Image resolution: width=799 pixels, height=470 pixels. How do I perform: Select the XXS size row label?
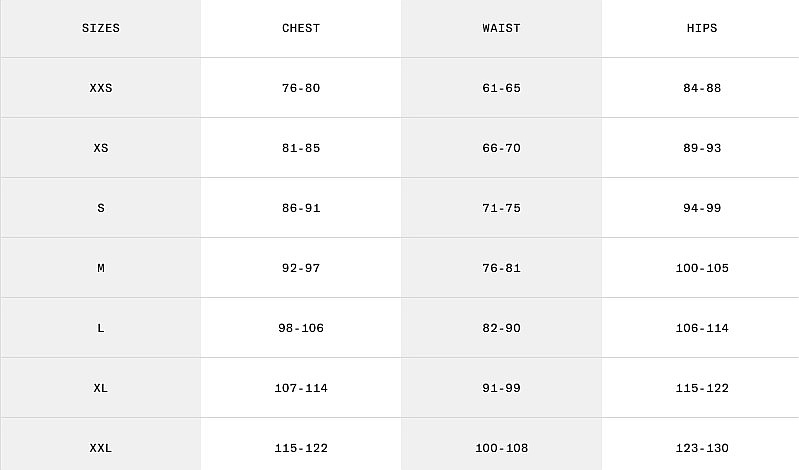(100, 88)
